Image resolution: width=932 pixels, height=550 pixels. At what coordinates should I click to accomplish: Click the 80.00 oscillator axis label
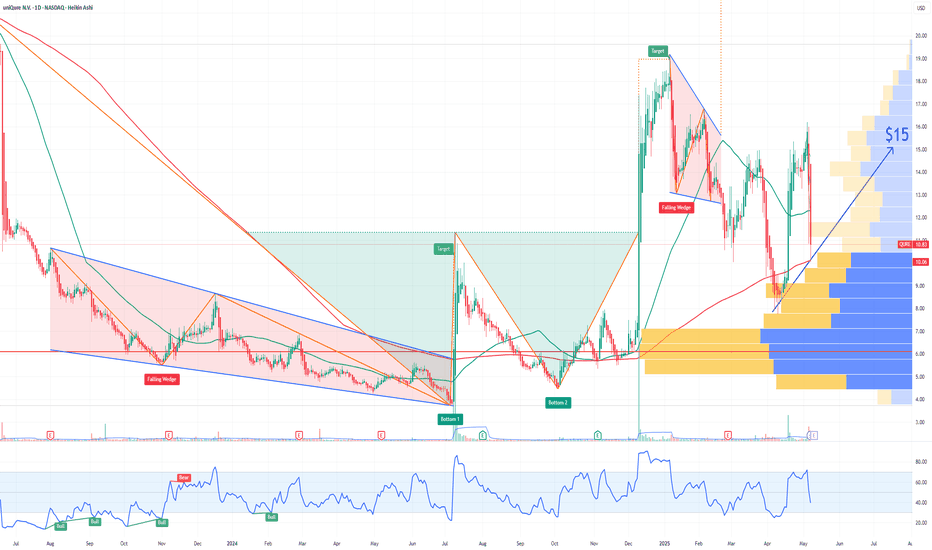[921, 461]
